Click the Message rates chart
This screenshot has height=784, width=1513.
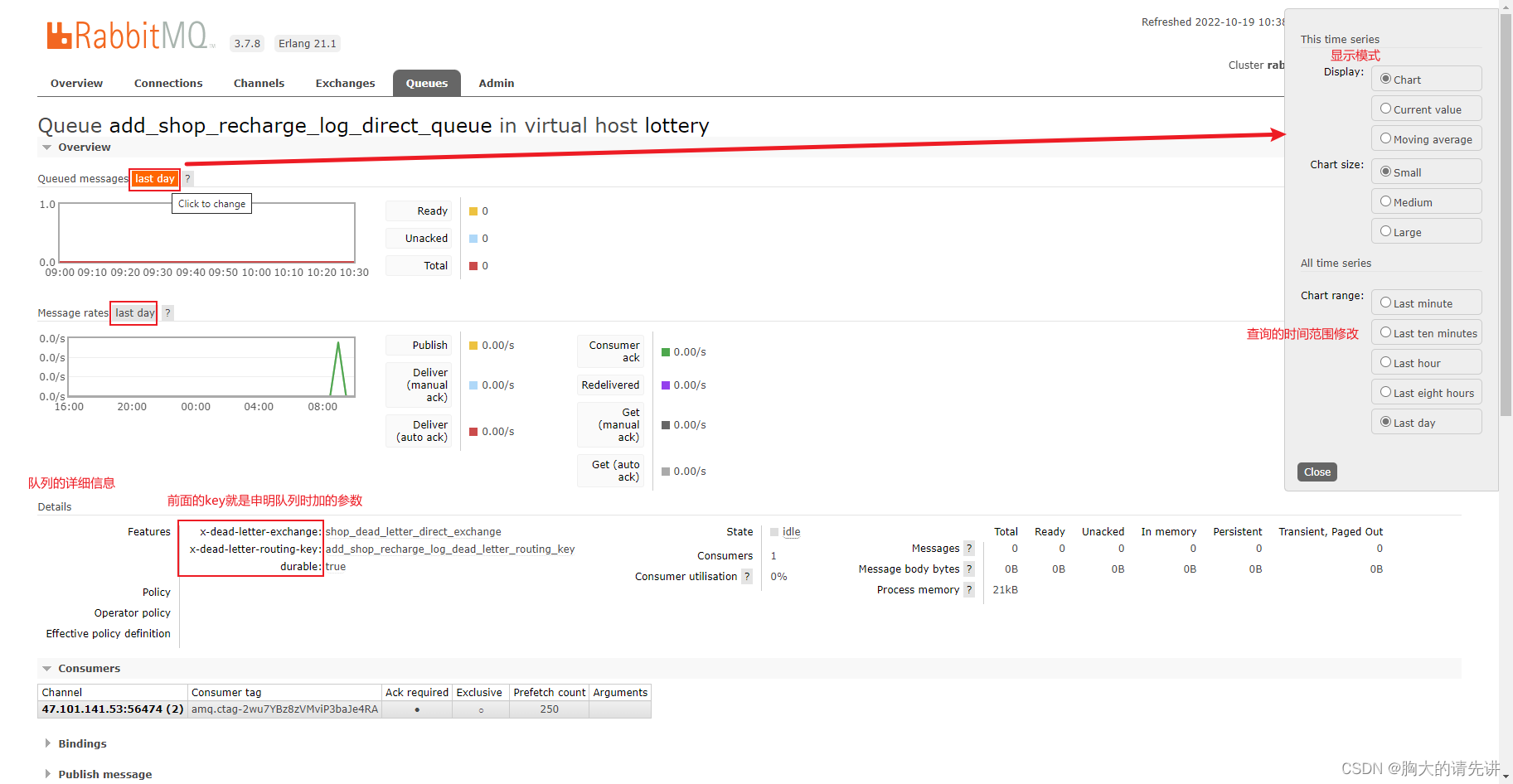tap(211, 367)
